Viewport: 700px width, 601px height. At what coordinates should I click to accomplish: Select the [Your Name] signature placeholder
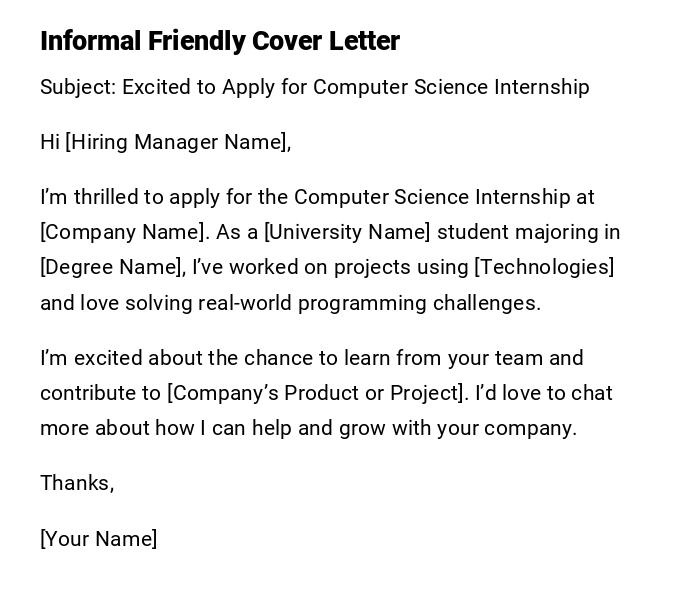(98, 539)
